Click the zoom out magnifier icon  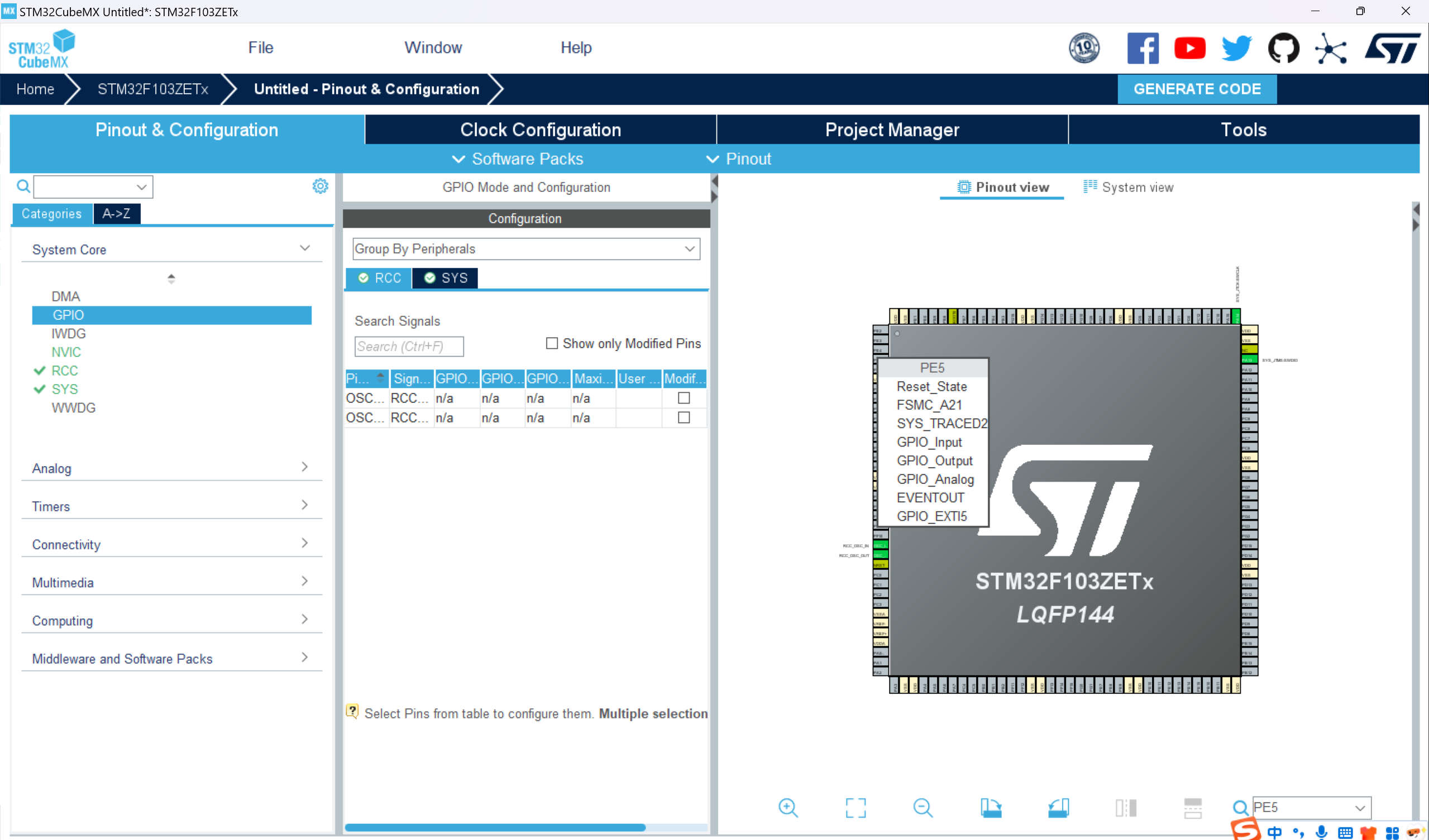923,808
